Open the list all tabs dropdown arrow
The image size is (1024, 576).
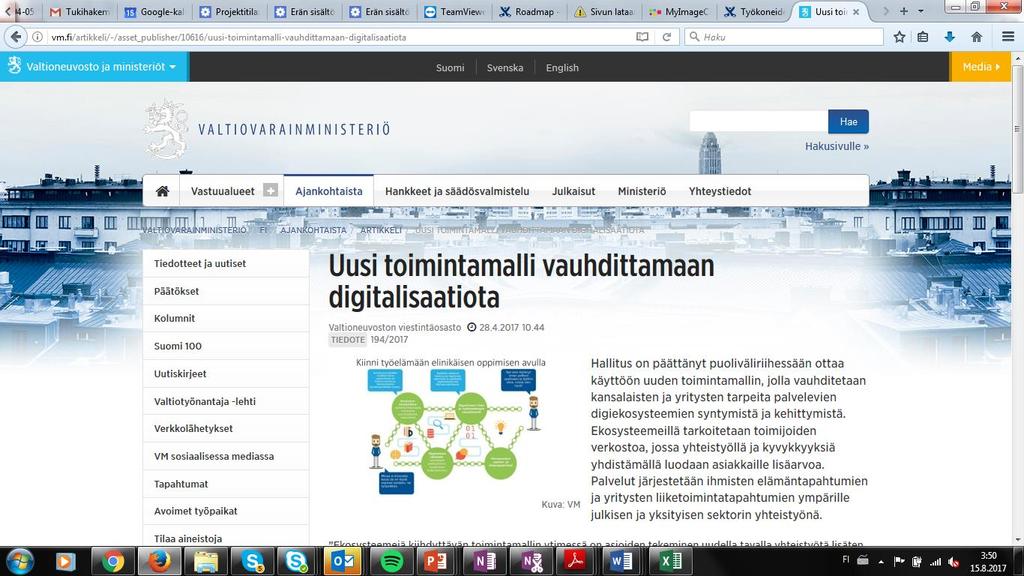pos(921,11)
